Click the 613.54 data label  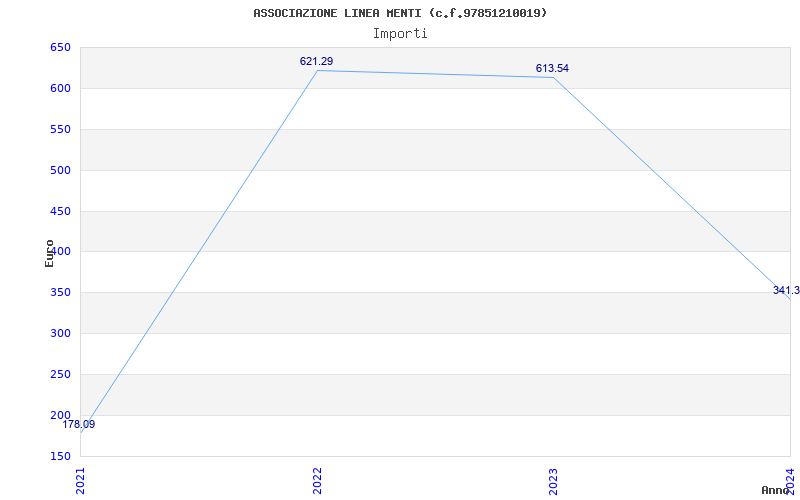pyautogui.click(x=552, y=68)
